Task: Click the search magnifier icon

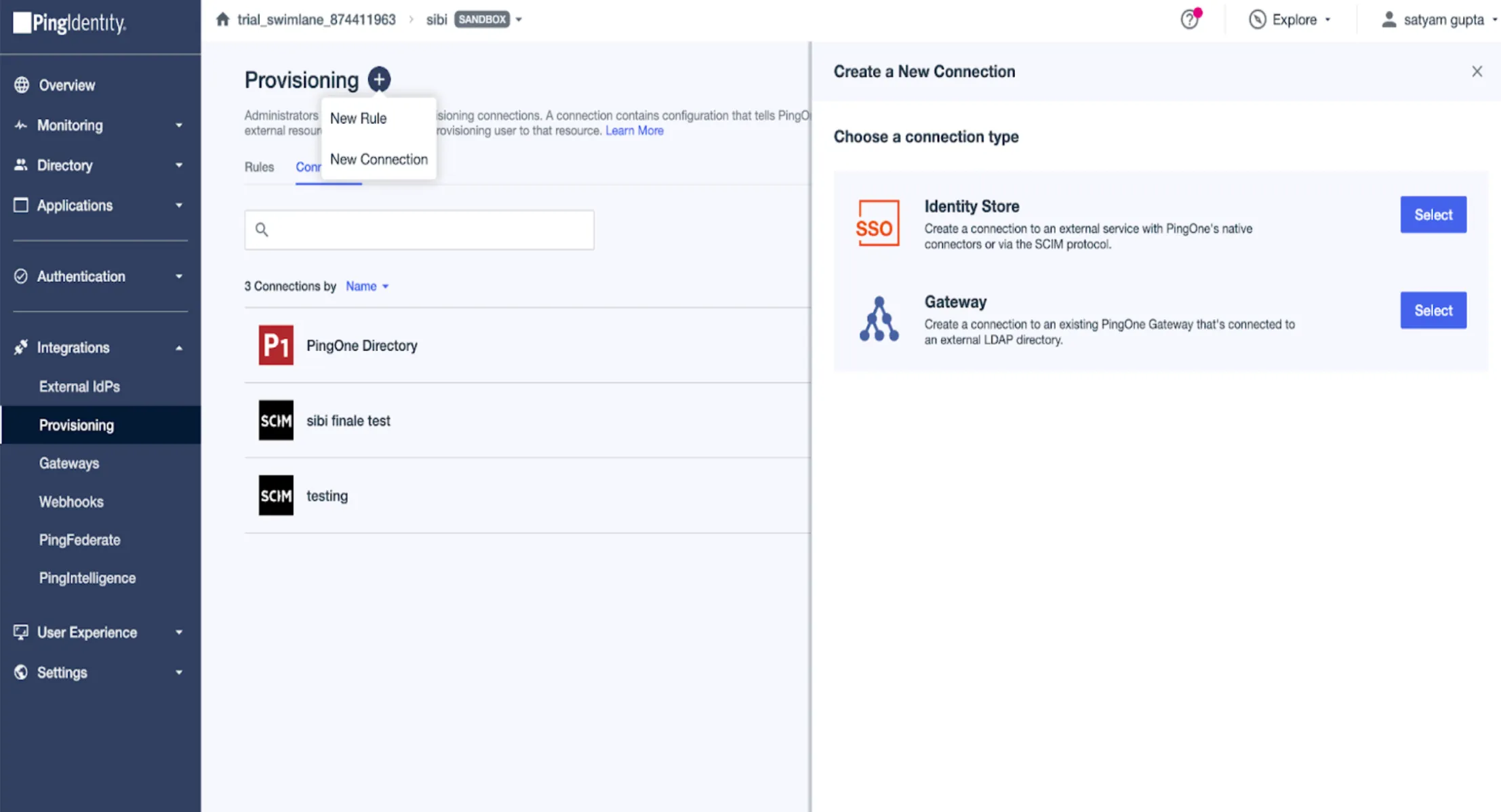Action: click(x=262, y=230)
